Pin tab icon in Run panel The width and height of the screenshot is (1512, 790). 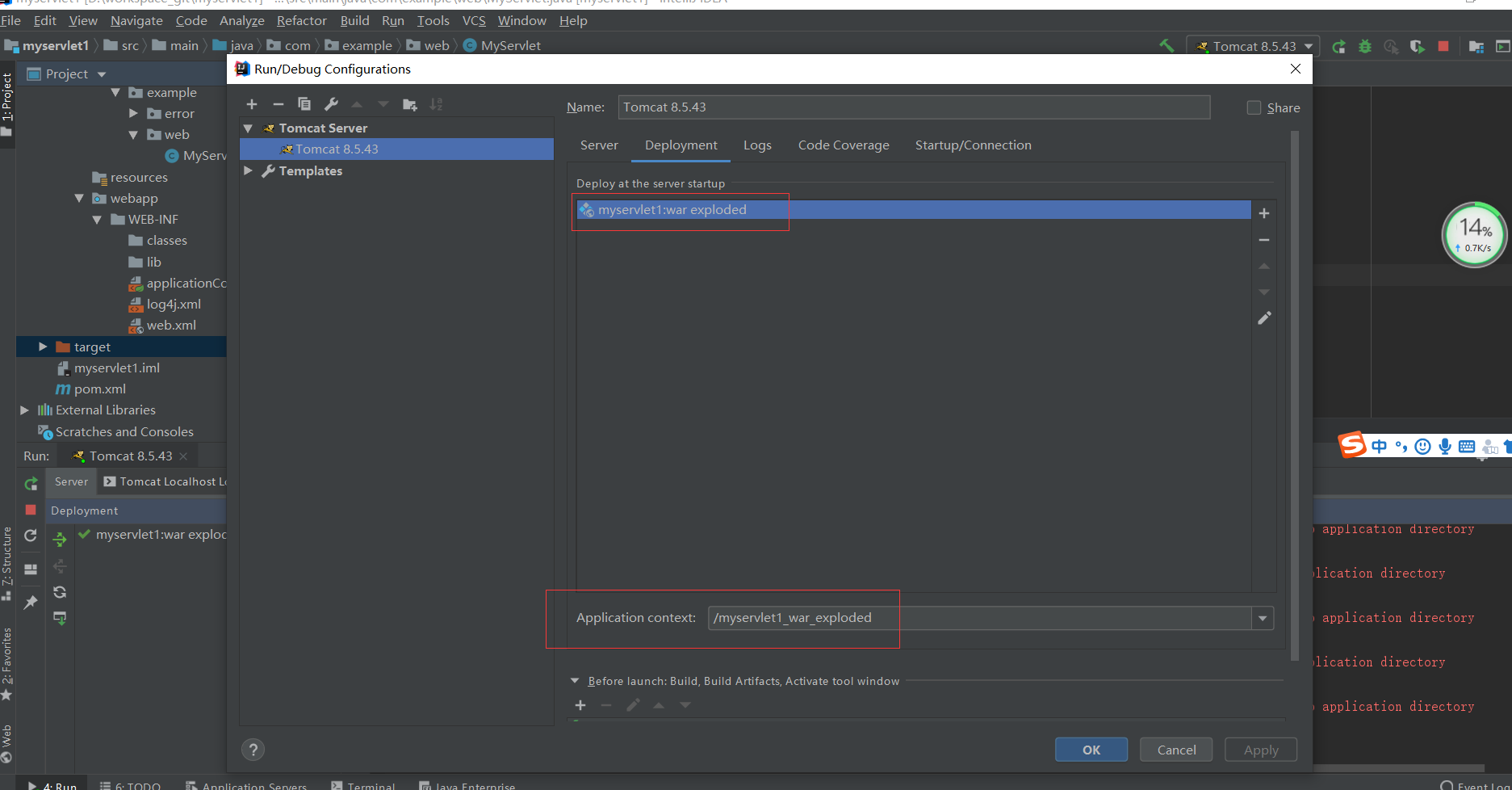pyautogui.click(x=31, y=603)
